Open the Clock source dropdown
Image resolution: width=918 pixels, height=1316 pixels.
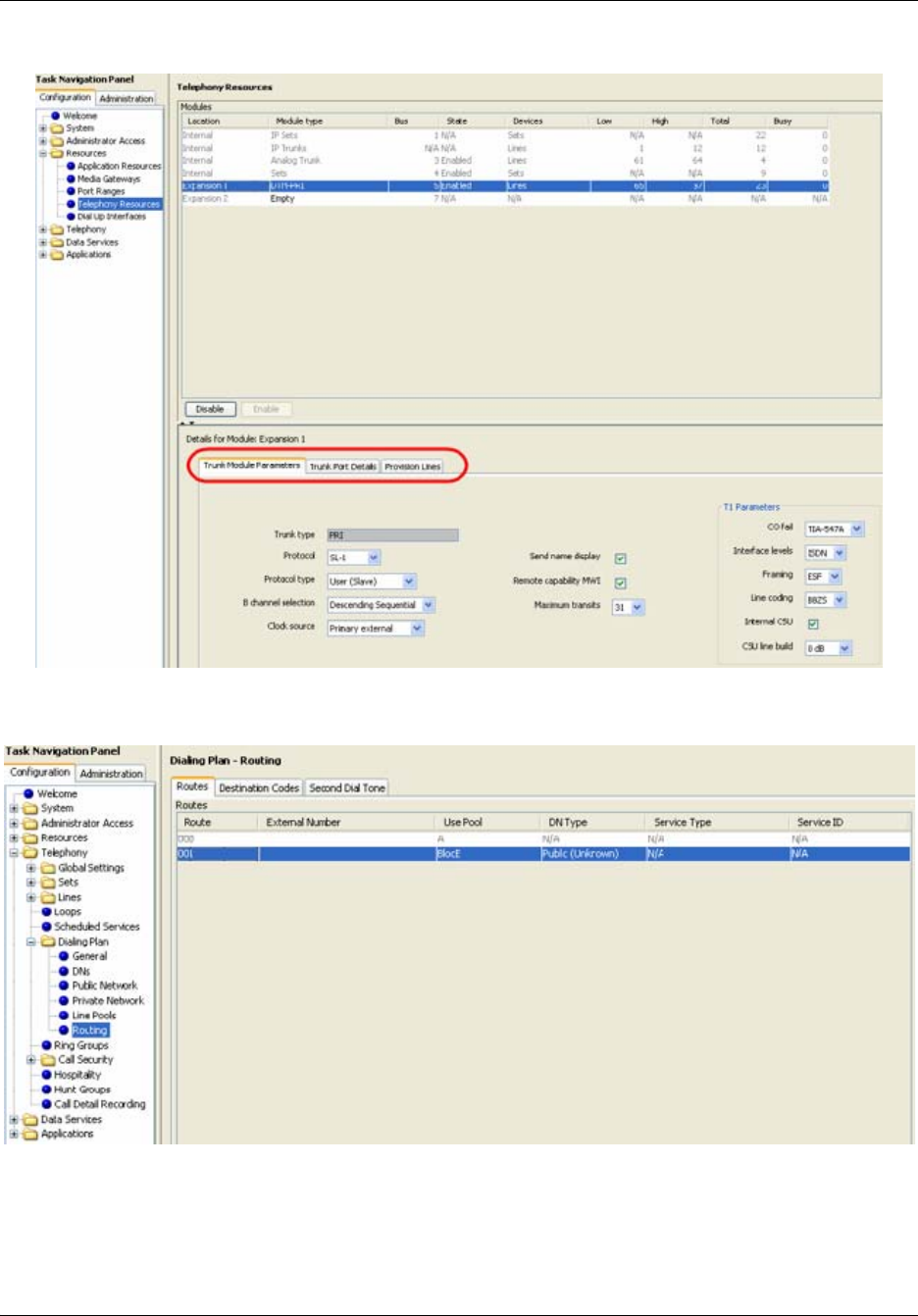click(376, 629)
